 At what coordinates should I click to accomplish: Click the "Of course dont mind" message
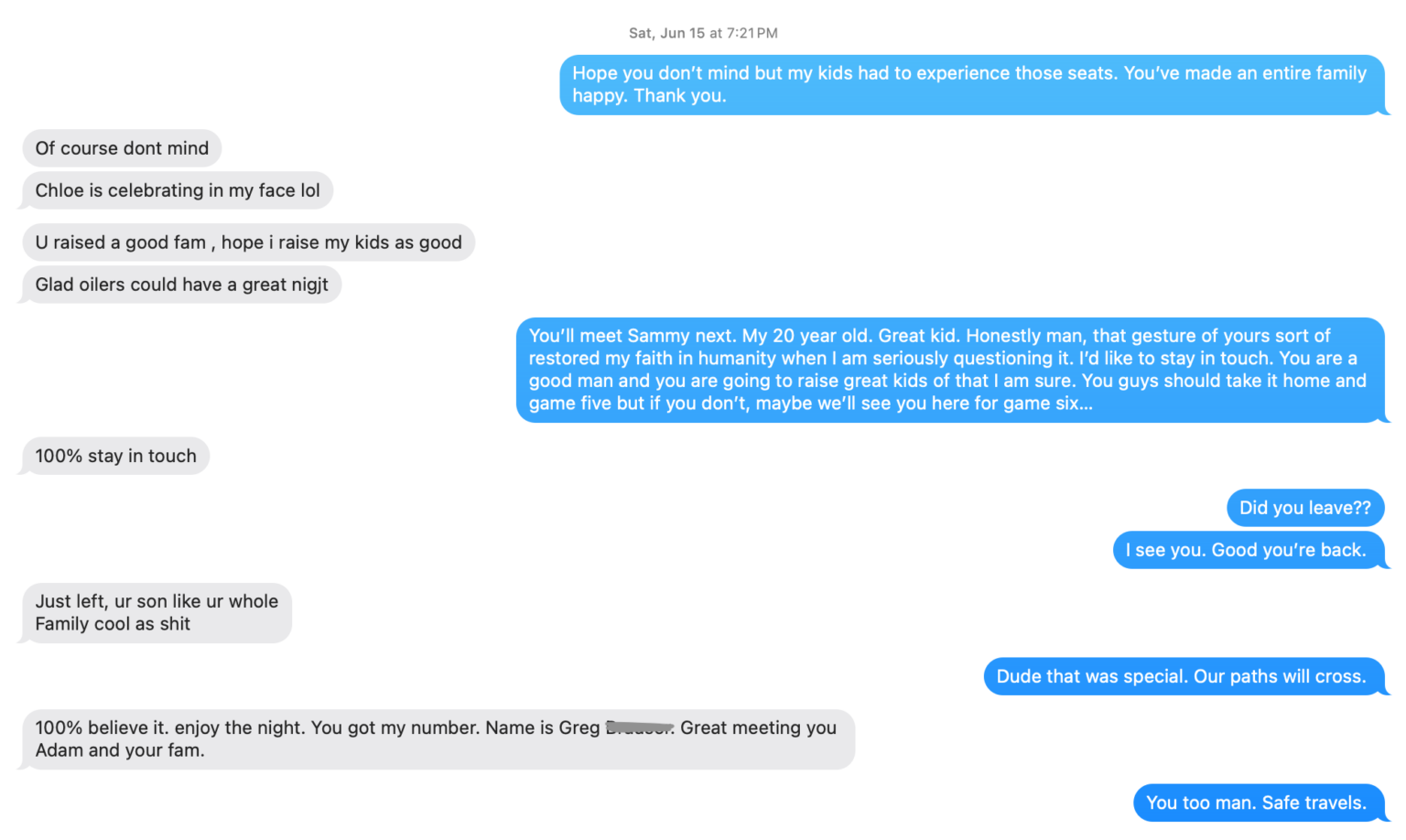(x=122, y=148)
